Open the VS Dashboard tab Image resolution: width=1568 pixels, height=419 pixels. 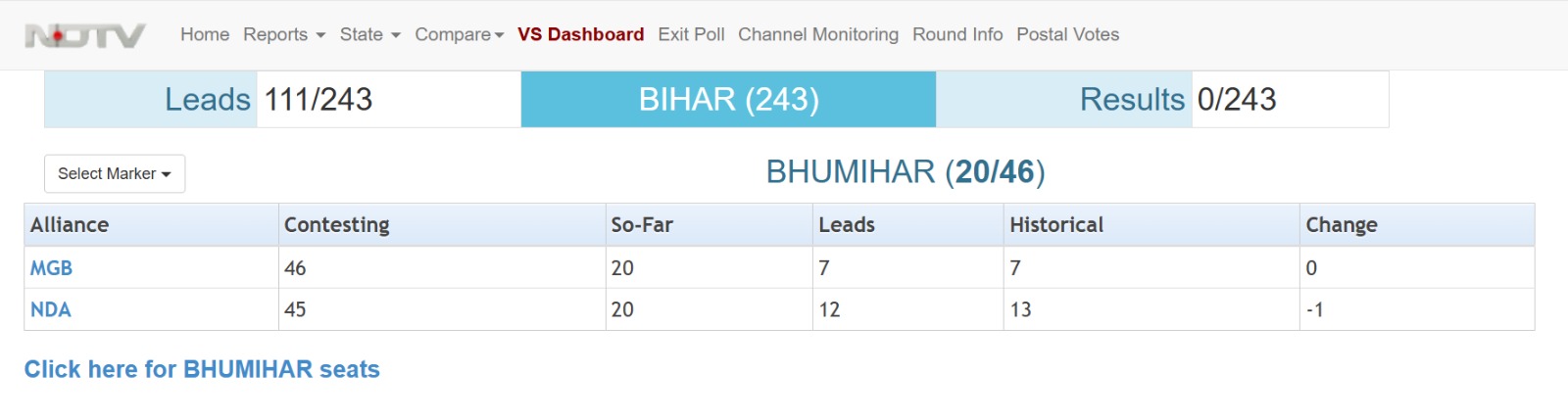point(580,34)
